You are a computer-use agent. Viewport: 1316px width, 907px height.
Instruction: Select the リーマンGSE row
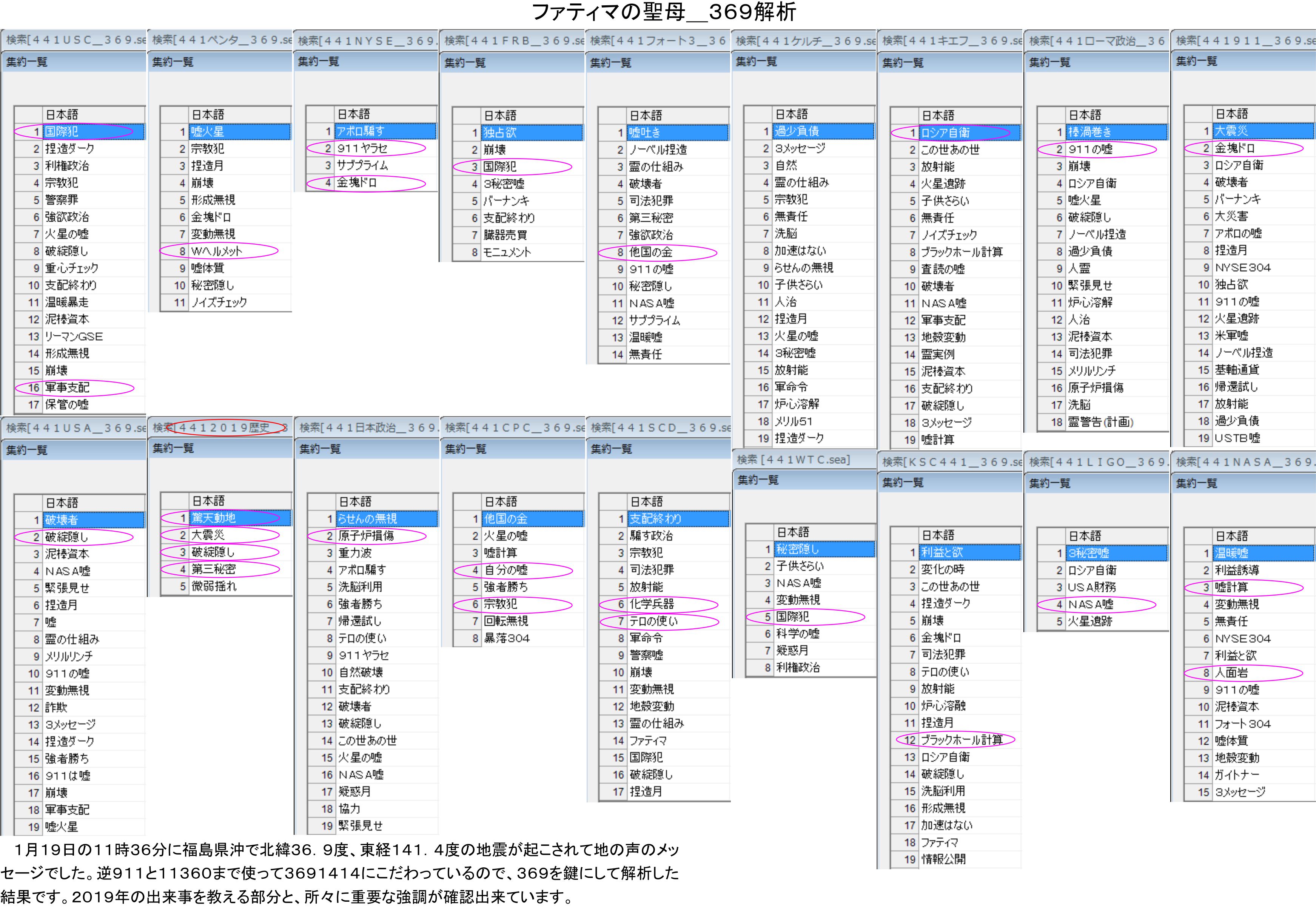tap(74, 336)
